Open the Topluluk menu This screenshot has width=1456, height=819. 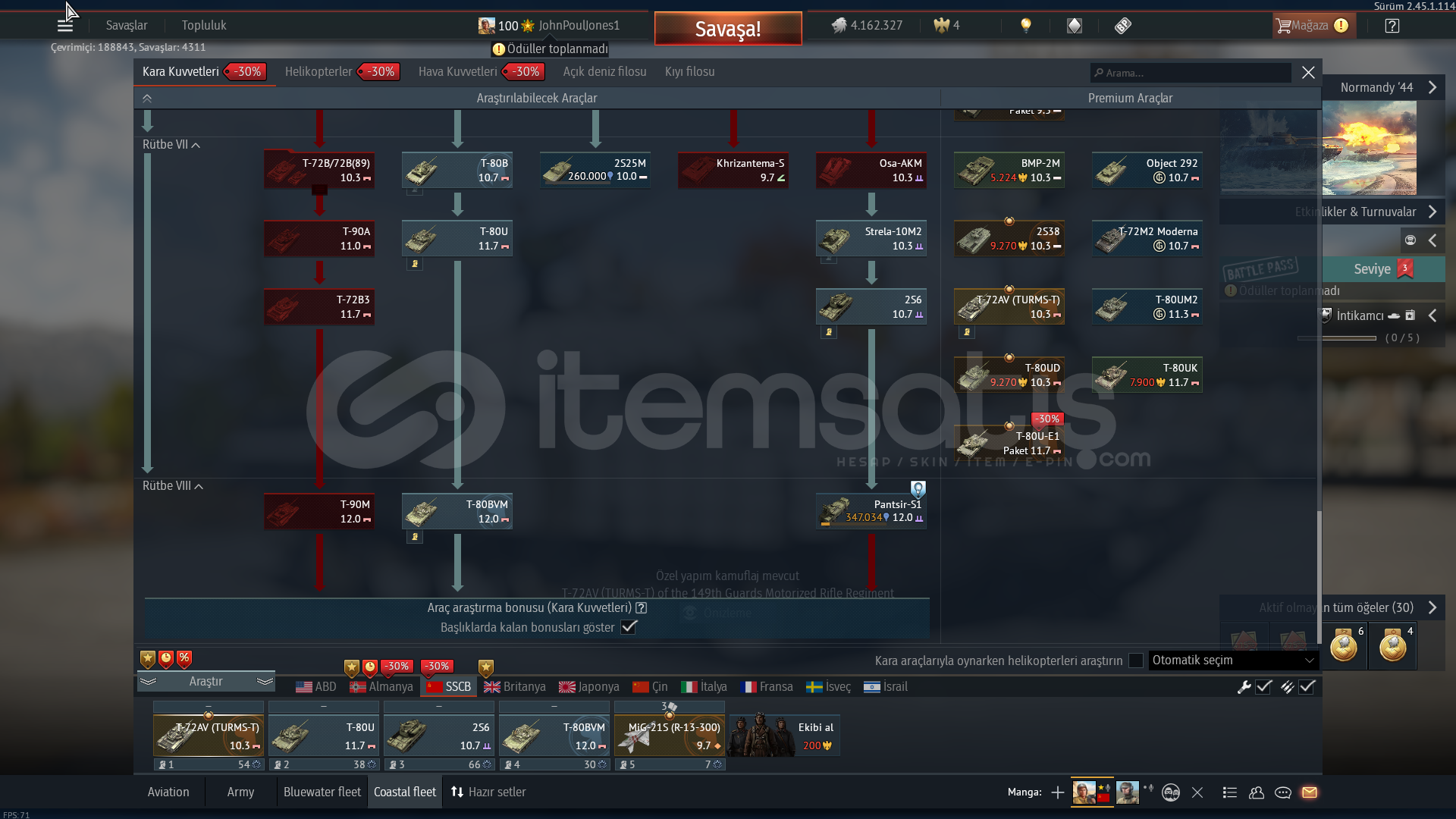(204, 25)
